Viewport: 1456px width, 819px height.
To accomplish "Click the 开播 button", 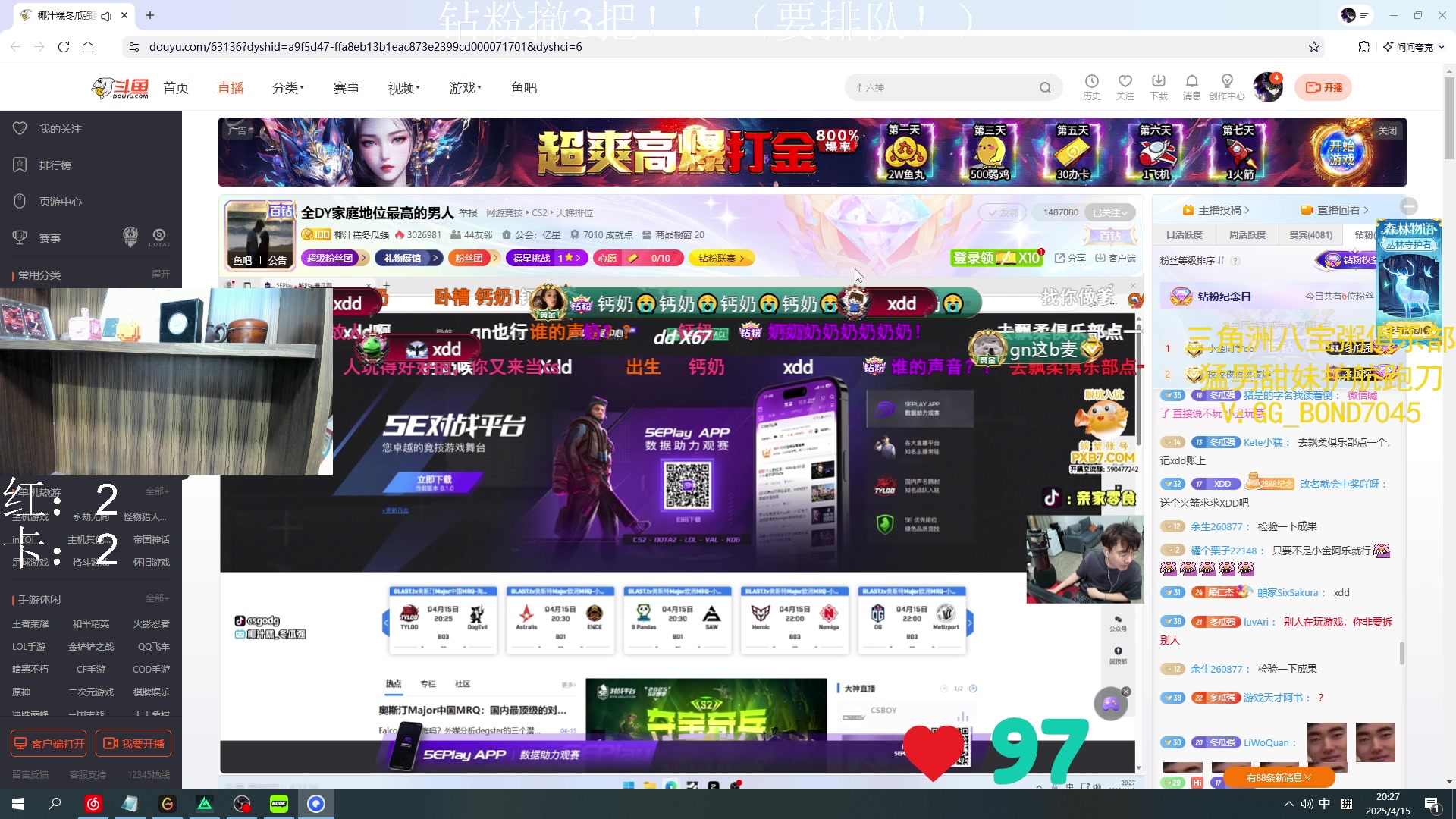I will click(x=1323, y=87).
